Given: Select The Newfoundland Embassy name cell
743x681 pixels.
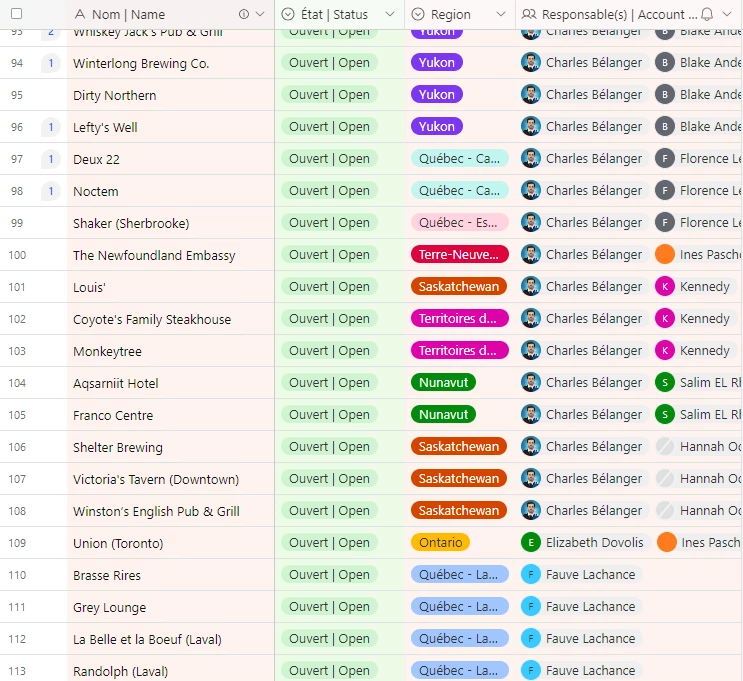Looking at the screenshot, I should 171,255.
